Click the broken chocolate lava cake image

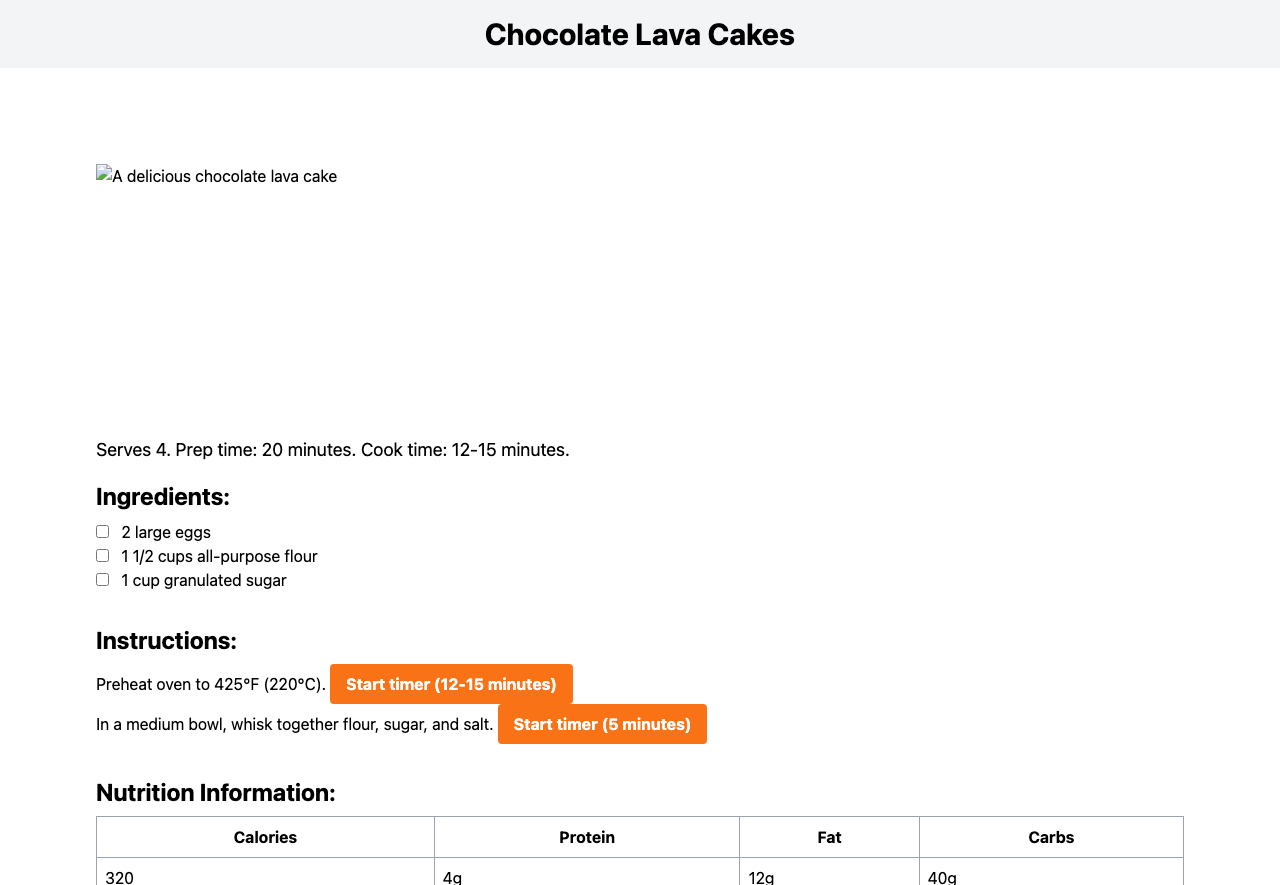click(x=217, y=177)
